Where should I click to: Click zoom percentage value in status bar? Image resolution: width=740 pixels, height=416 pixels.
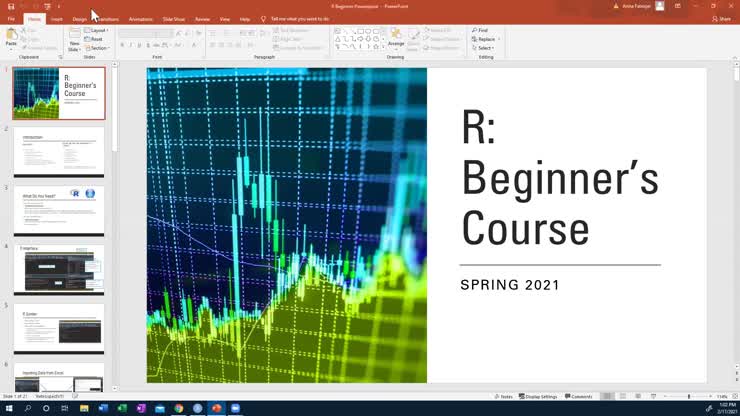coord(722,397)
